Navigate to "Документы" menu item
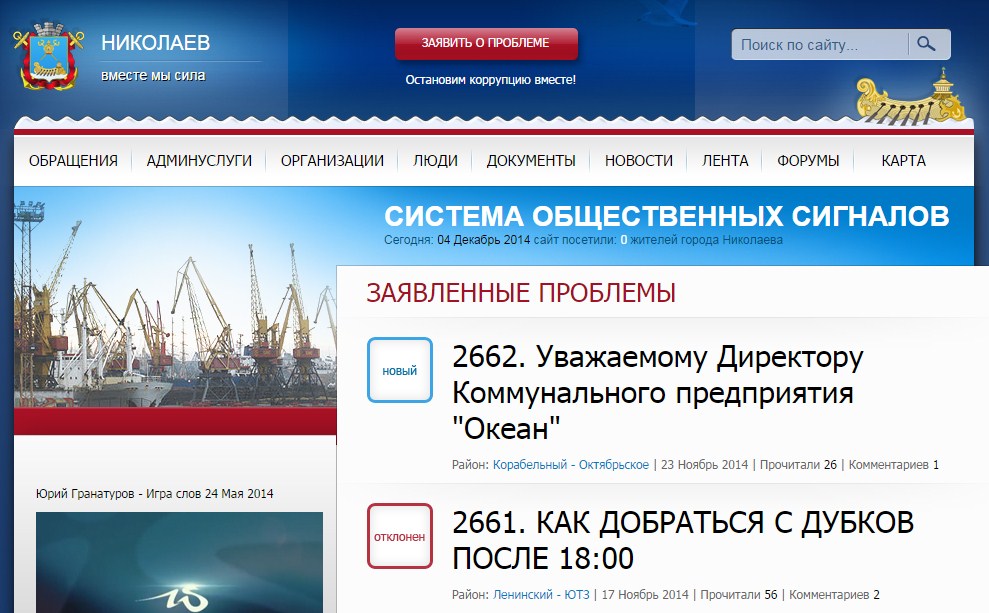The width and height of the screenshot is (989, 613). coord(531,160)
